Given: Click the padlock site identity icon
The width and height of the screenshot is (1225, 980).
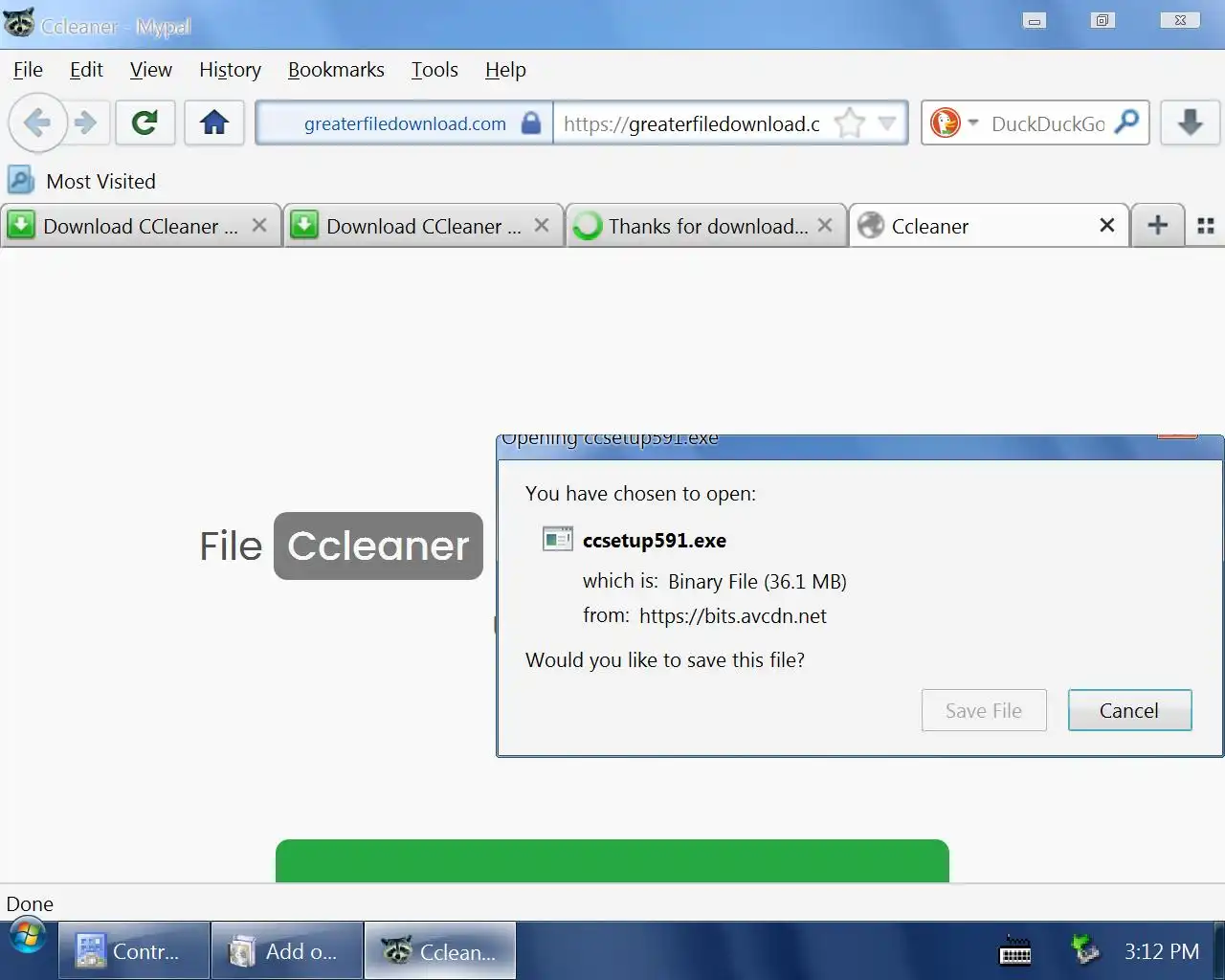Looking at the screenshot, I should pos(531,122).
